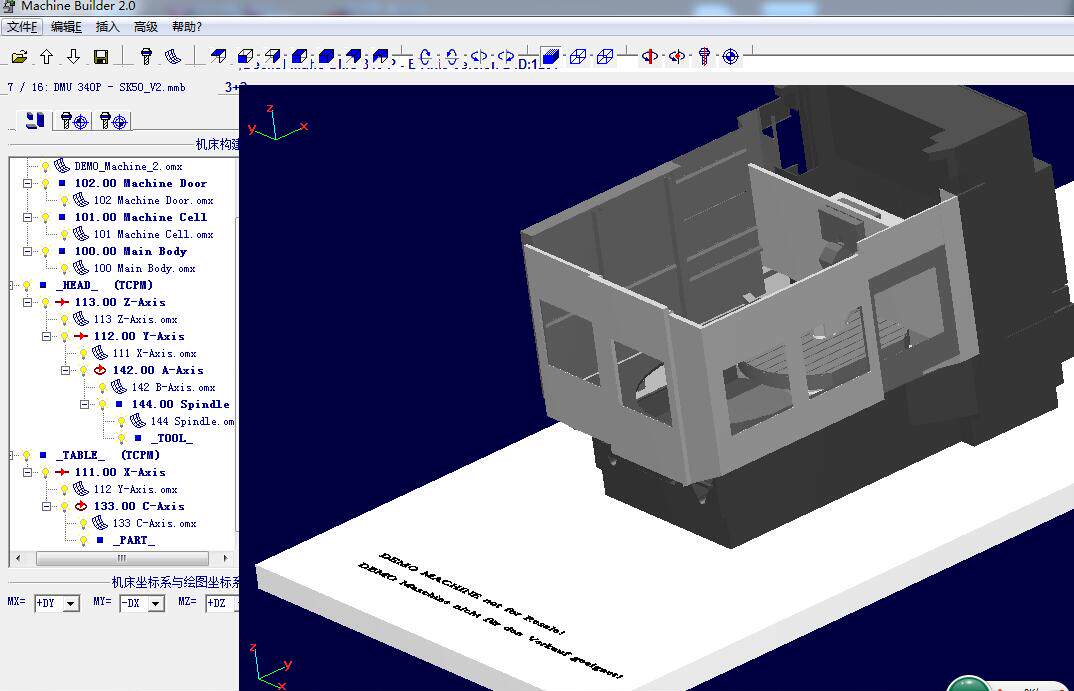Click the down arrow toolbar icon
The image size is (1074, 691).
click(74, 57)
